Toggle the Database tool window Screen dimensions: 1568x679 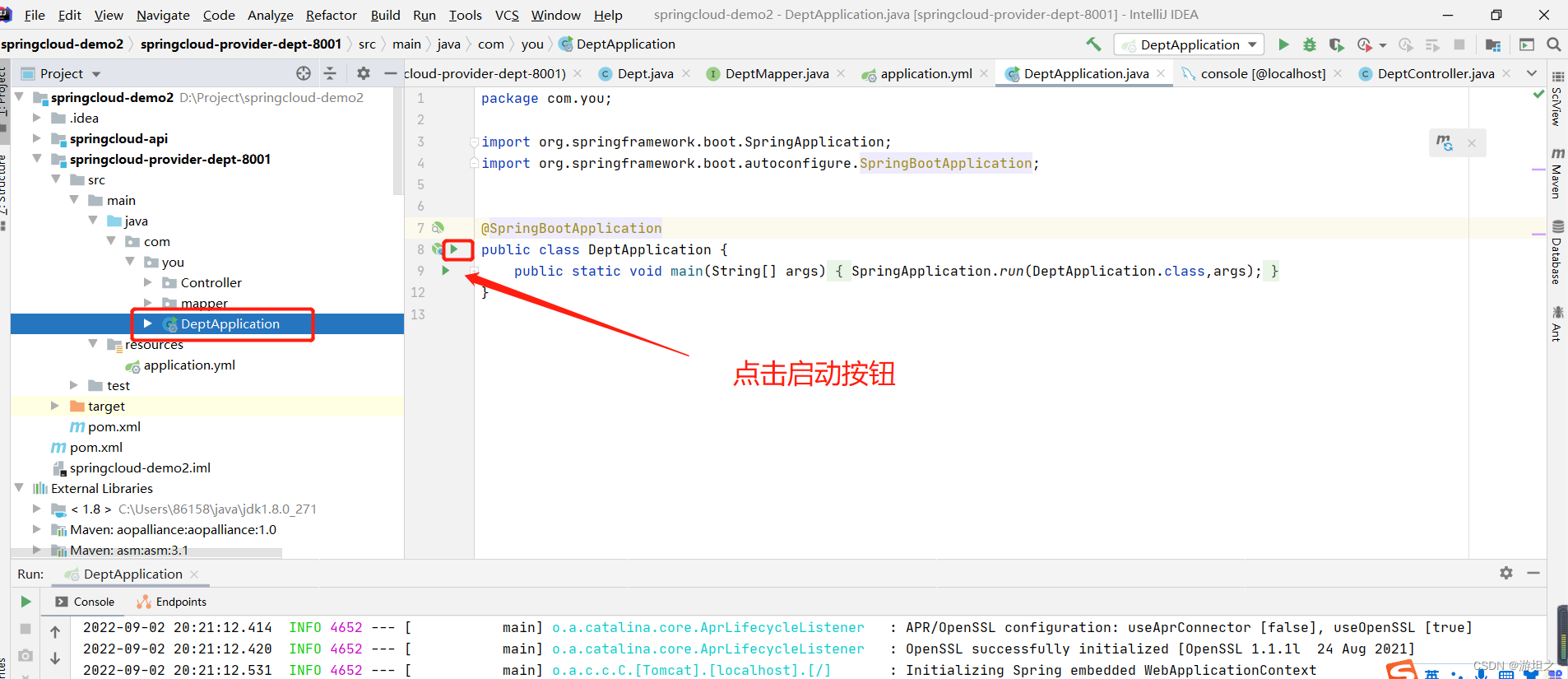(x=1556, y=252)
